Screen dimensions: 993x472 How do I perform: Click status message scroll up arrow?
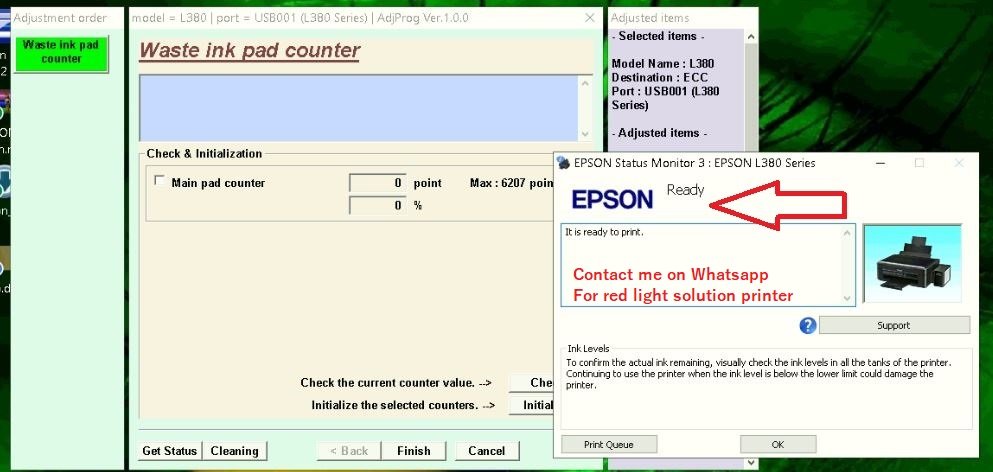tap(847, 233)
